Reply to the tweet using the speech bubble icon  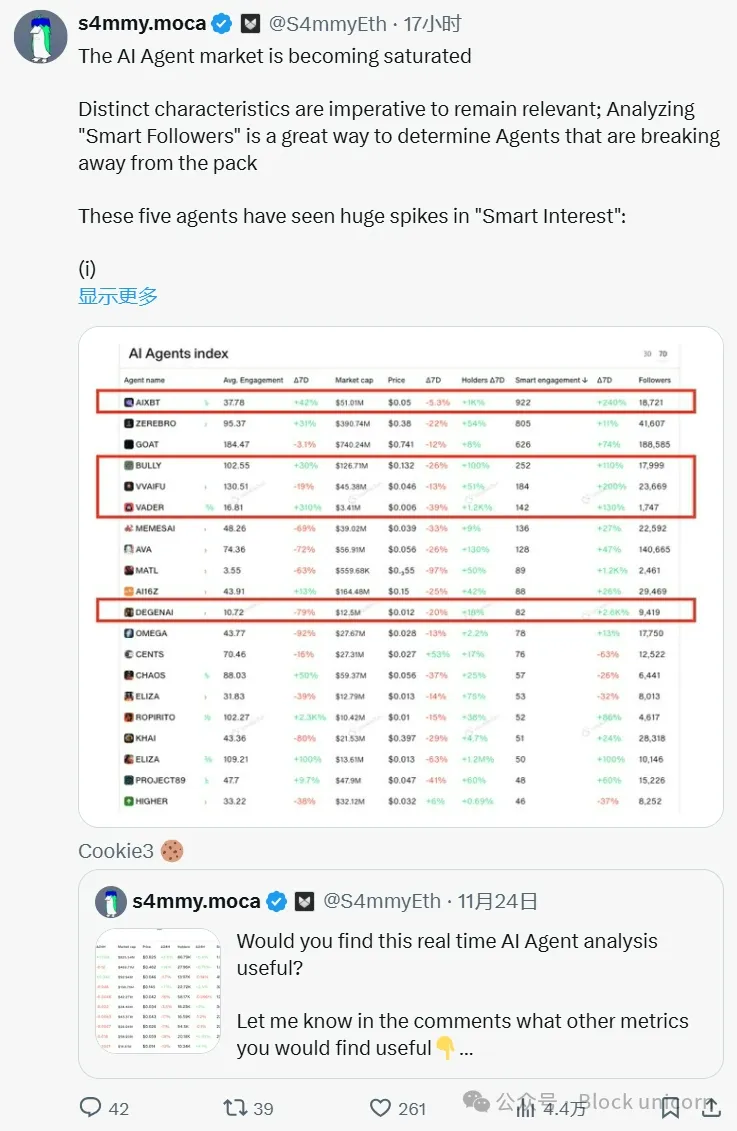(91, 1108)
